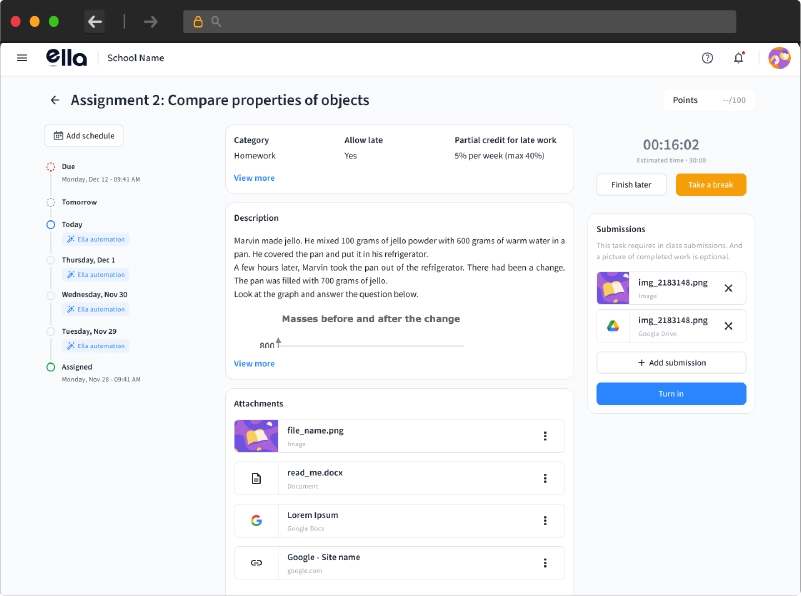Click Add submission
801x596 pixels.
671,363
